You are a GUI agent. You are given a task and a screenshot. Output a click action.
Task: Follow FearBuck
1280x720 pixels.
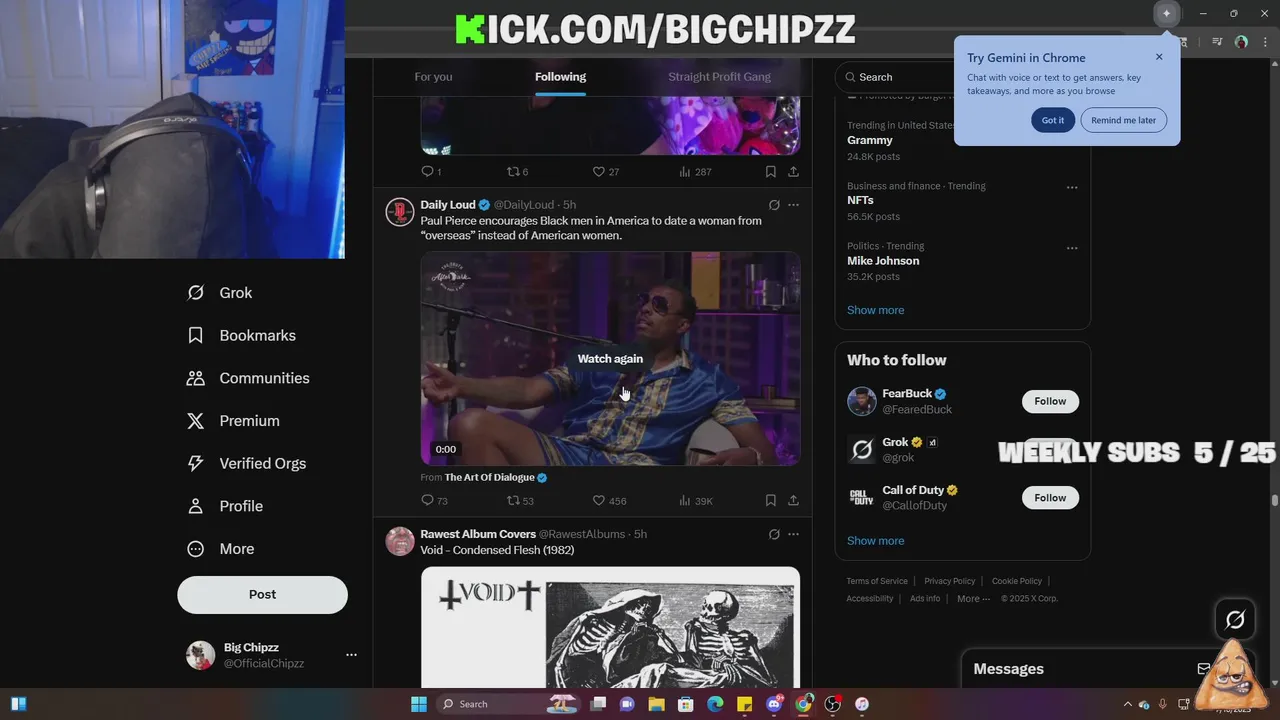pyautogui.click(x=1050, y=401)
